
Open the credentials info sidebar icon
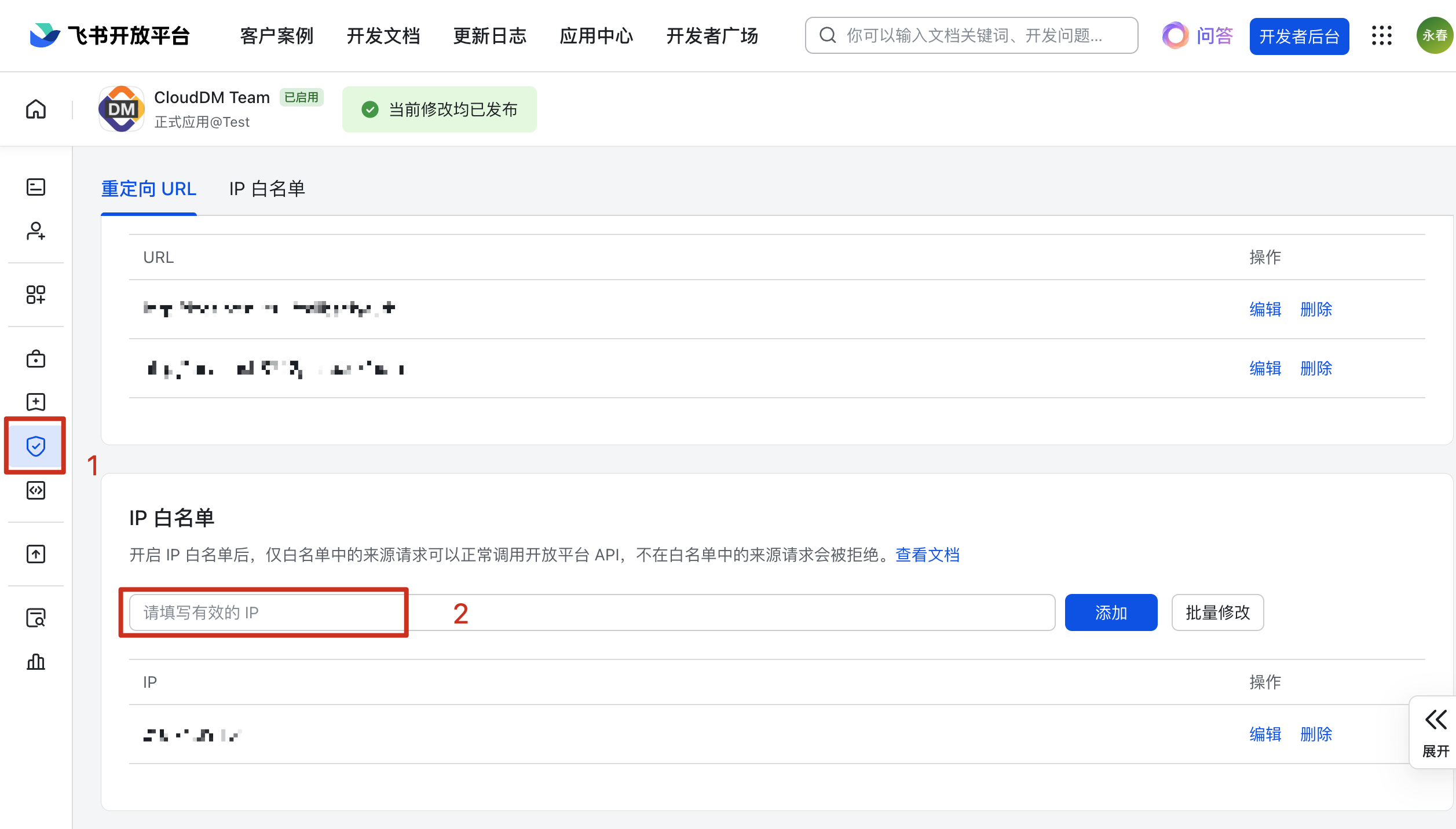pyautogui.click(x=36, y=187)
